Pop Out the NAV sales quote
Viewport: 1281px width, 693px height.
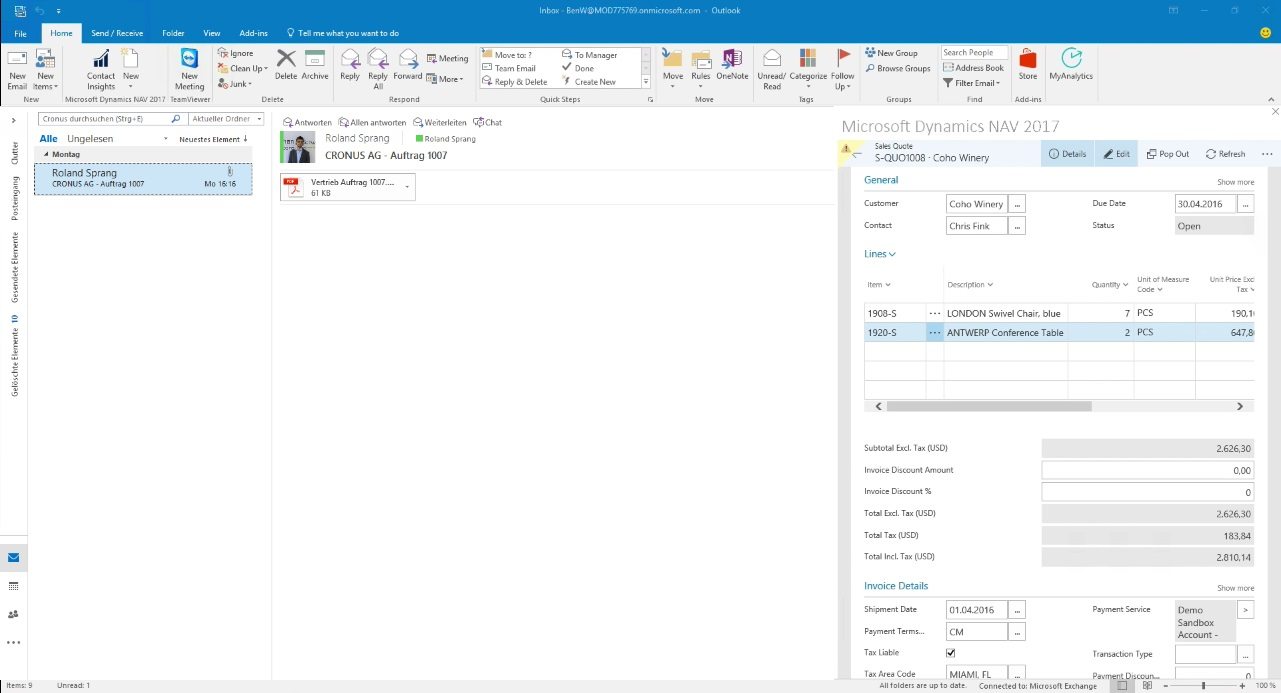1168,154
